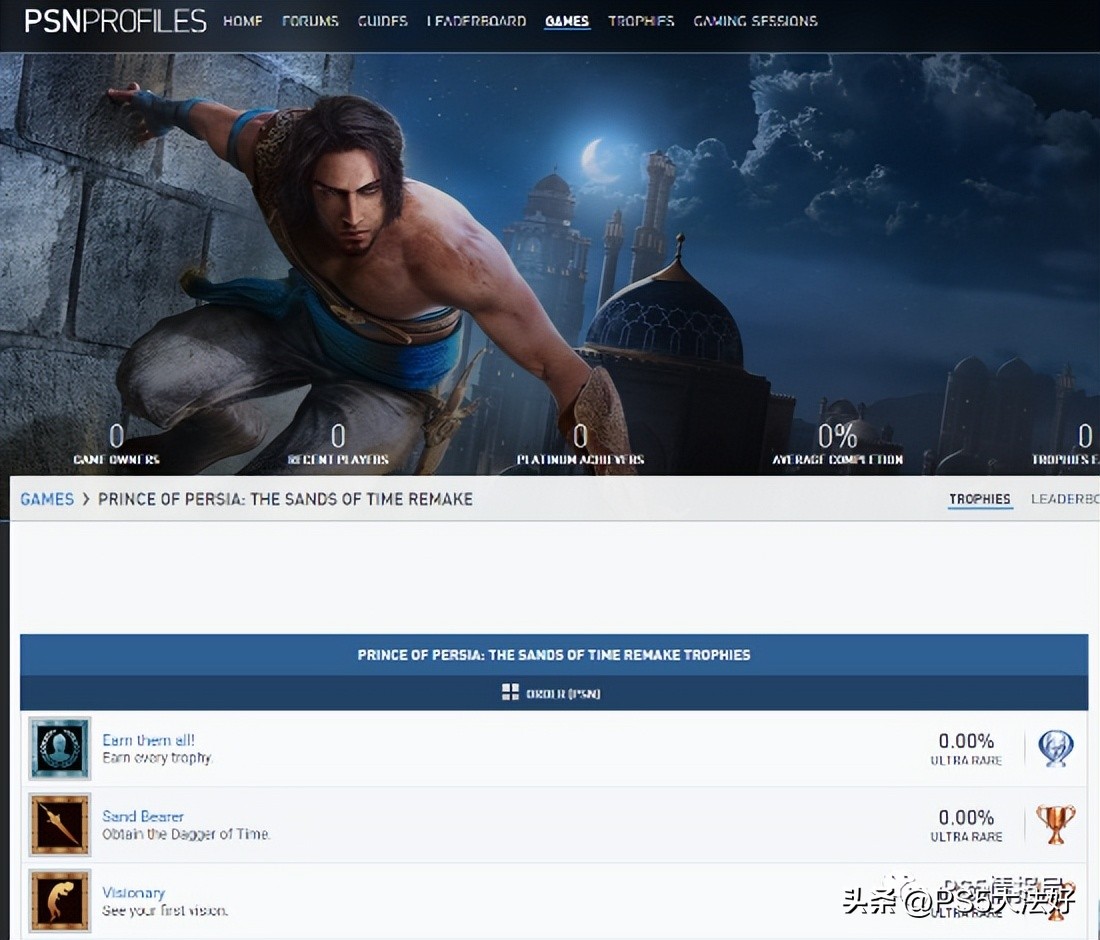
Task: Go to the Forums page
Action: pos(310,21)
